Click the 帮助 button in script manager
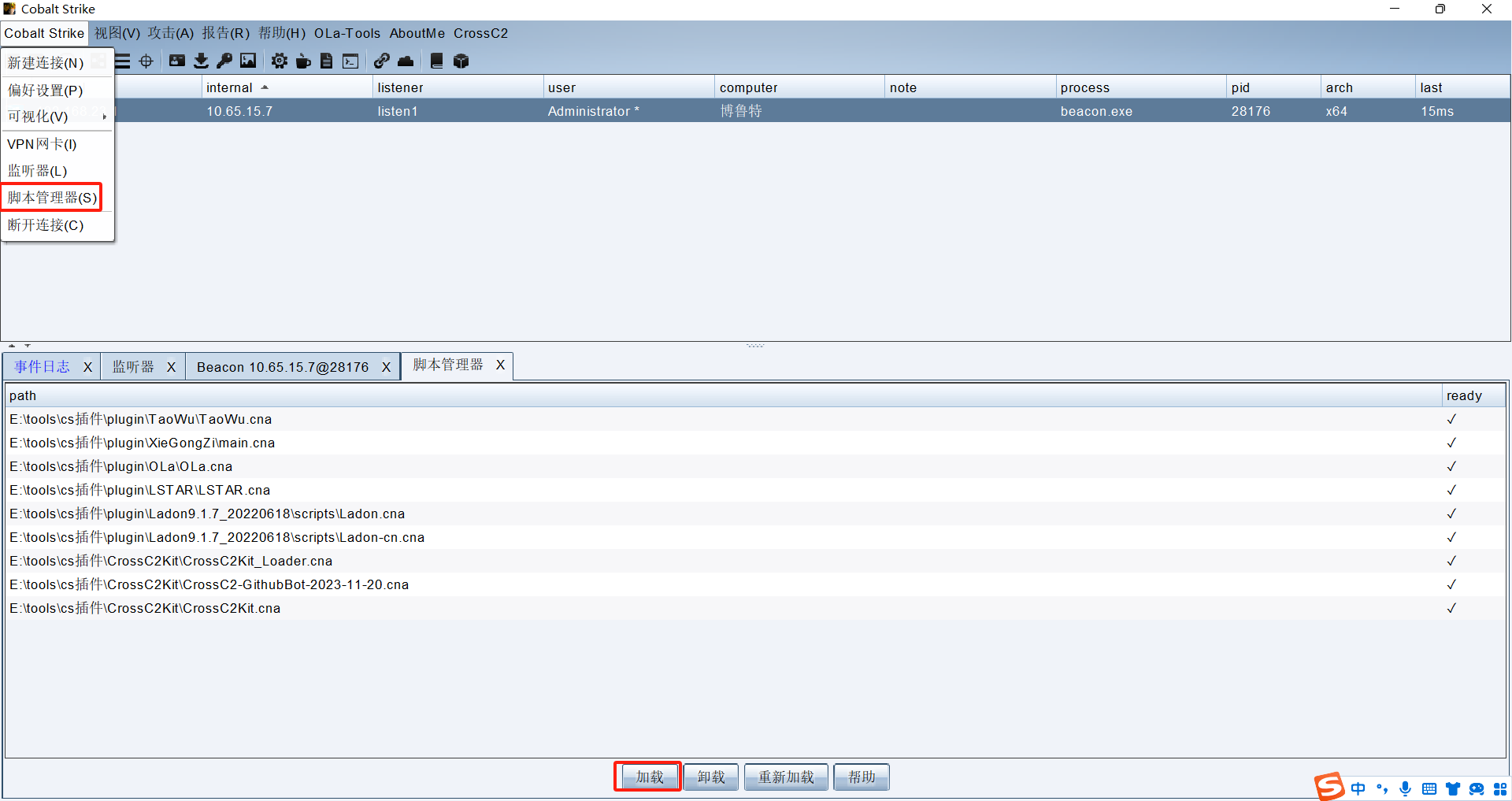This screenshot has width=1512, height=801. (862, 777)
